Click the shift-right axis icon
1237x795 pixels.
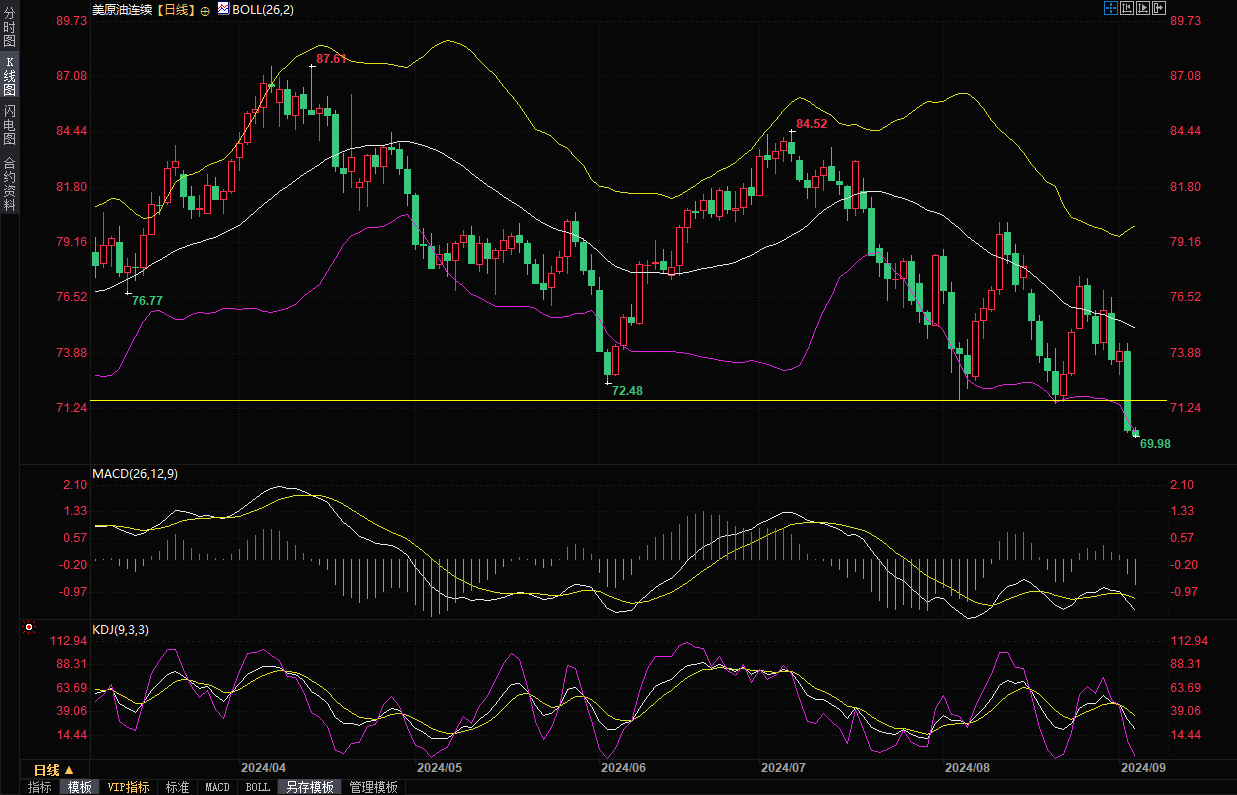click(x=1160, y=8)
